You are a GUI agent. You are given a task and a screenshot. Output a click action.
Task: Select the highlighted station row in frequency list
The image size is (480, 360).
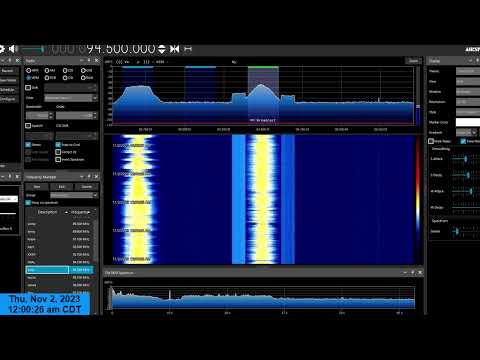59,270
